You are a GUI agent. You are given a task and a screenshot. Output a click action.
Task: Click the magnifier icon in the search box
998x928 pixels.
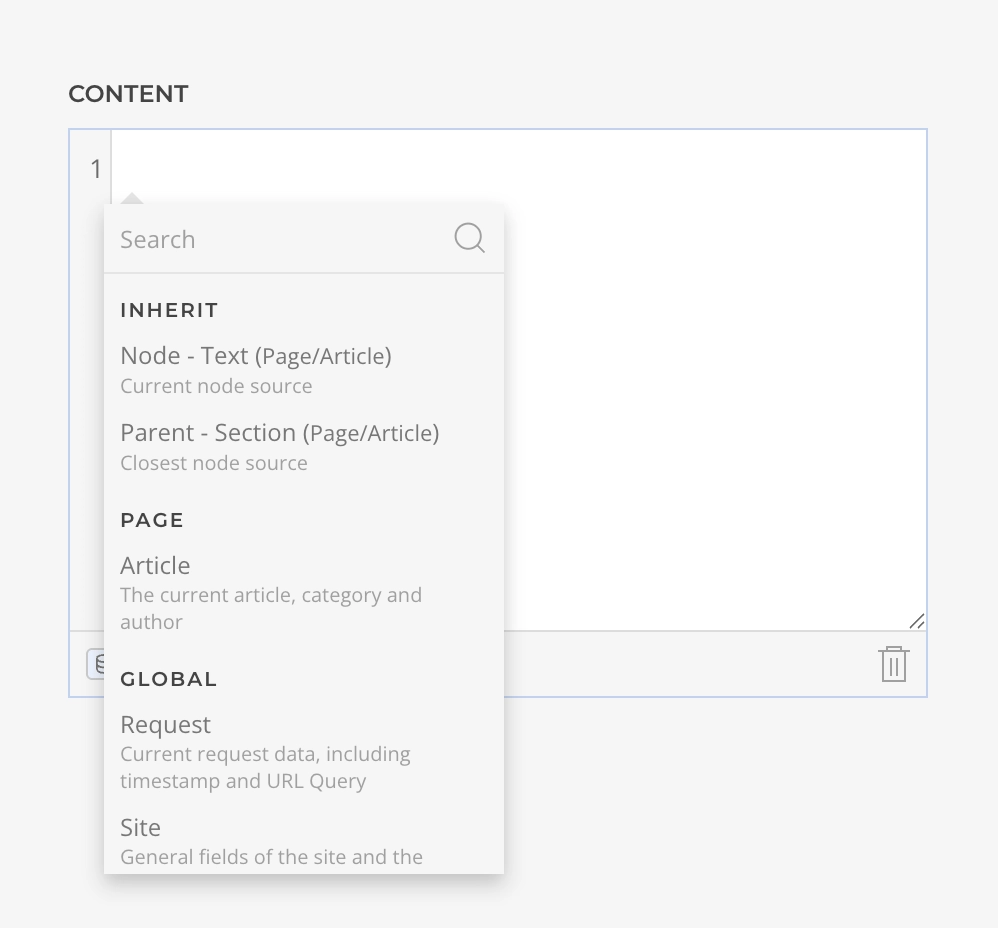[x=469, y=238]
